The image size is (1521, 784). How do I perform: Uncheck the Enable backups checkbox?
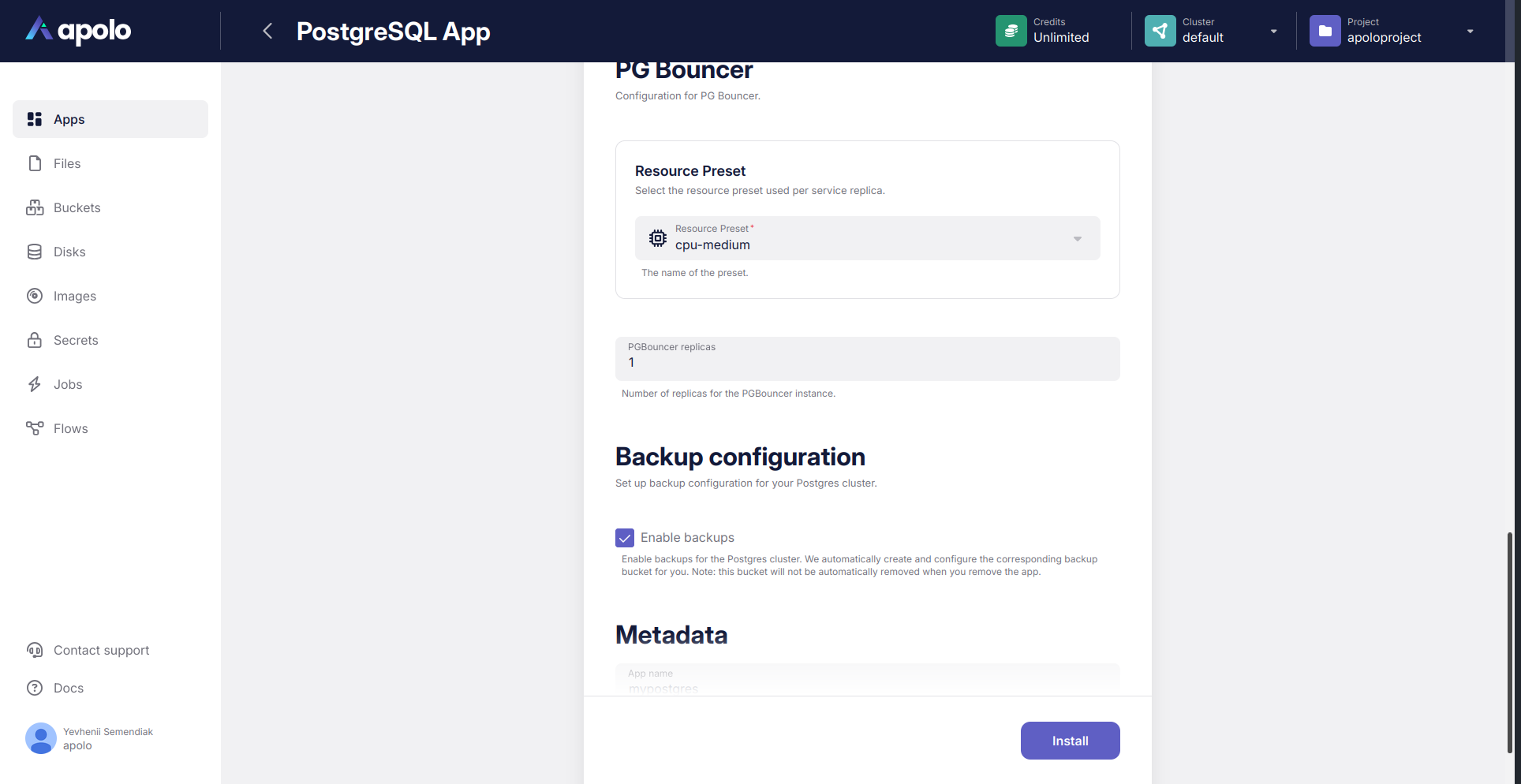coord(625,538)
